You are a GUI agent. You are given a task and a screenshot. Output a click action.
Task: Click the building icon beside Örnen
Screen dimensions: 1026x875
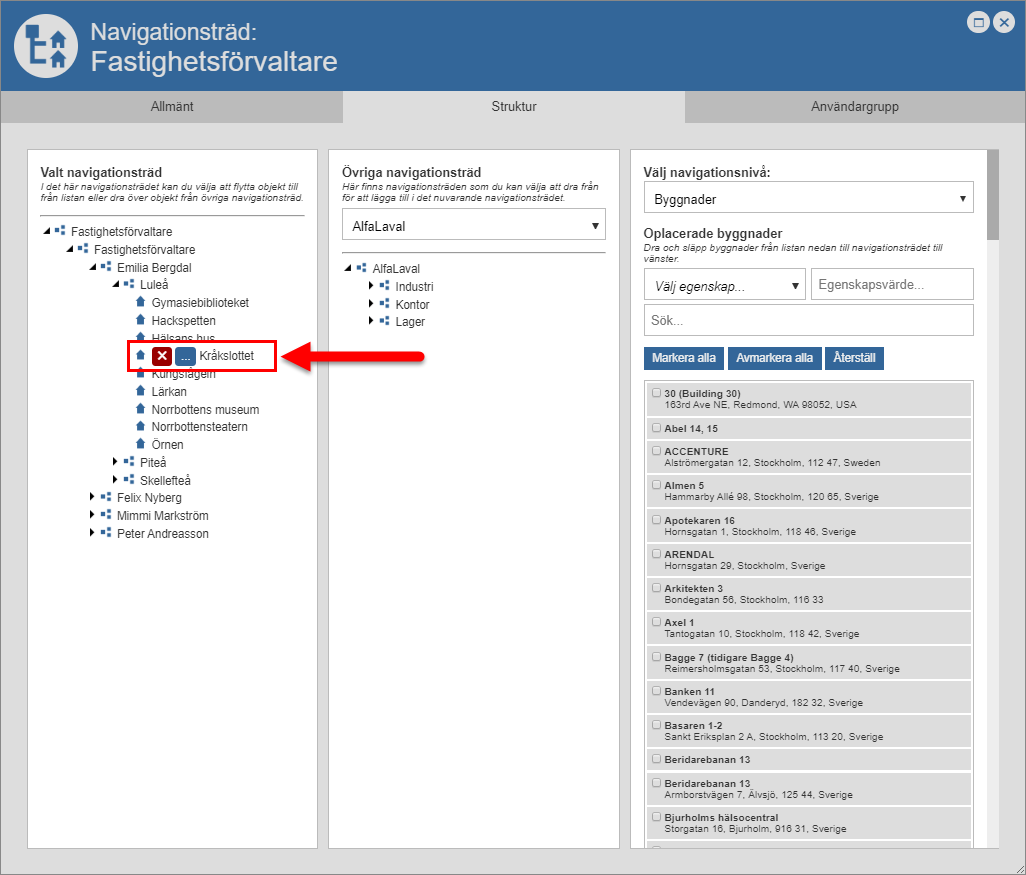coord(141,444)
